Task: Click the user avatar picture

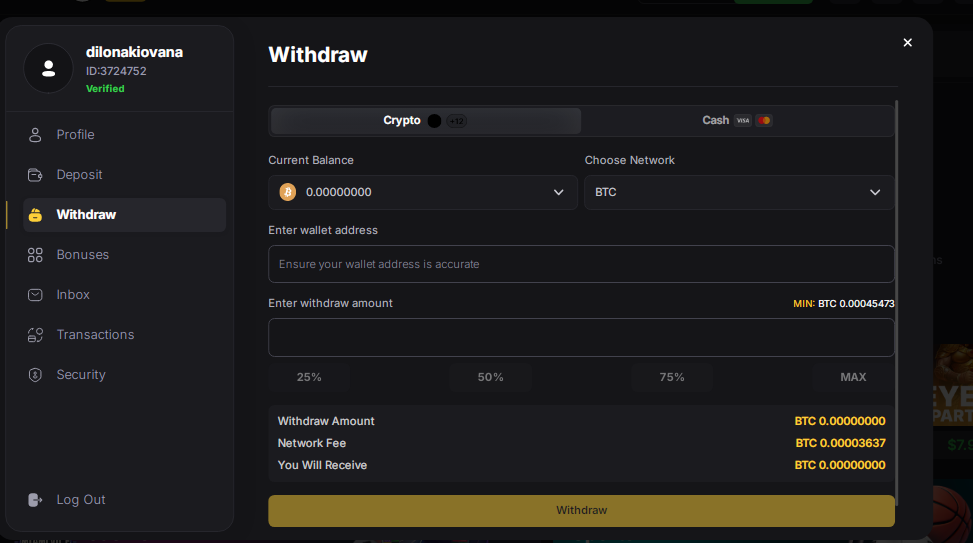Action: (x=48, y=69)
